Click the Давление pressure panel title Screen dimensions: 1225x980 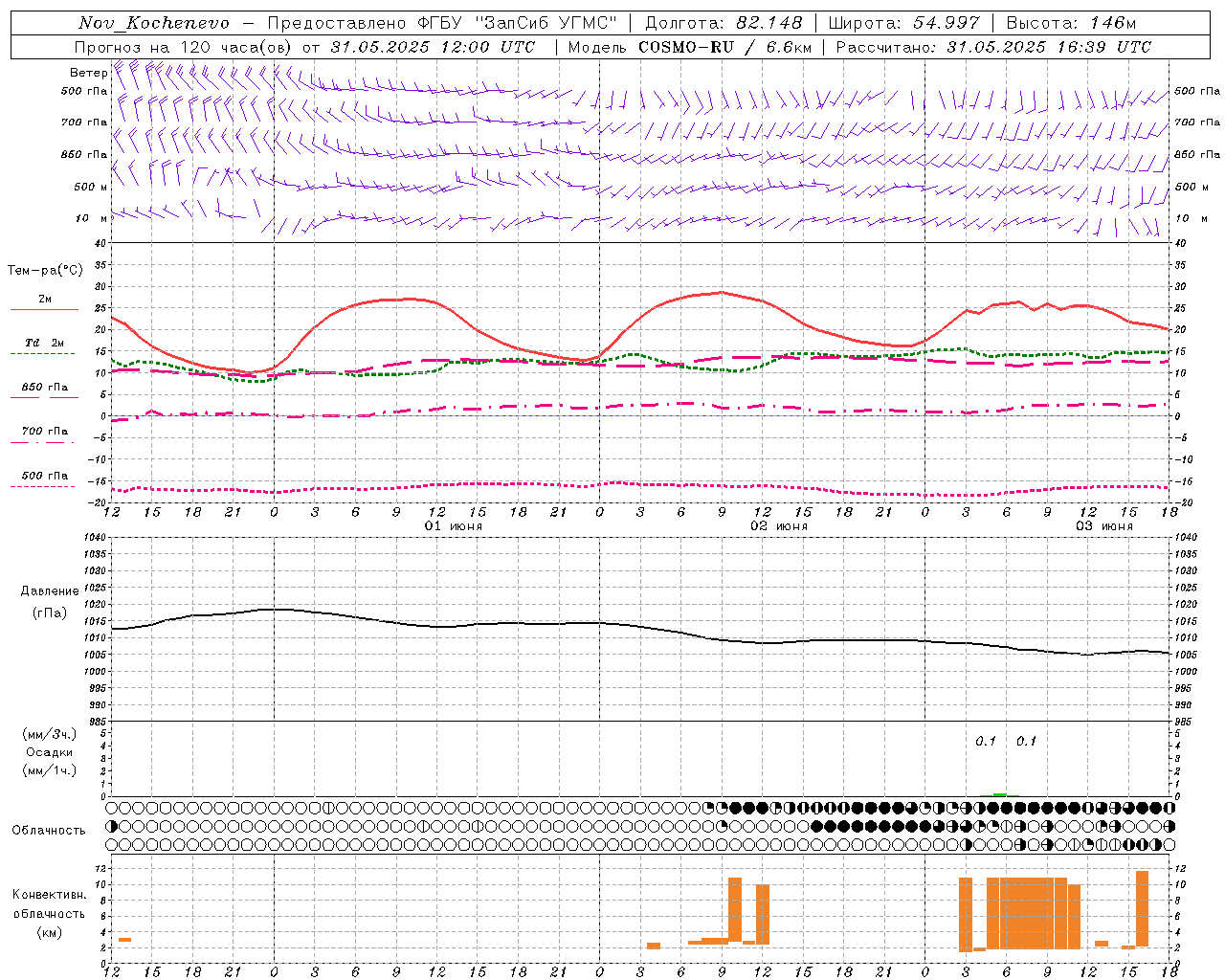pyautogui.click(x=50, y=591)
